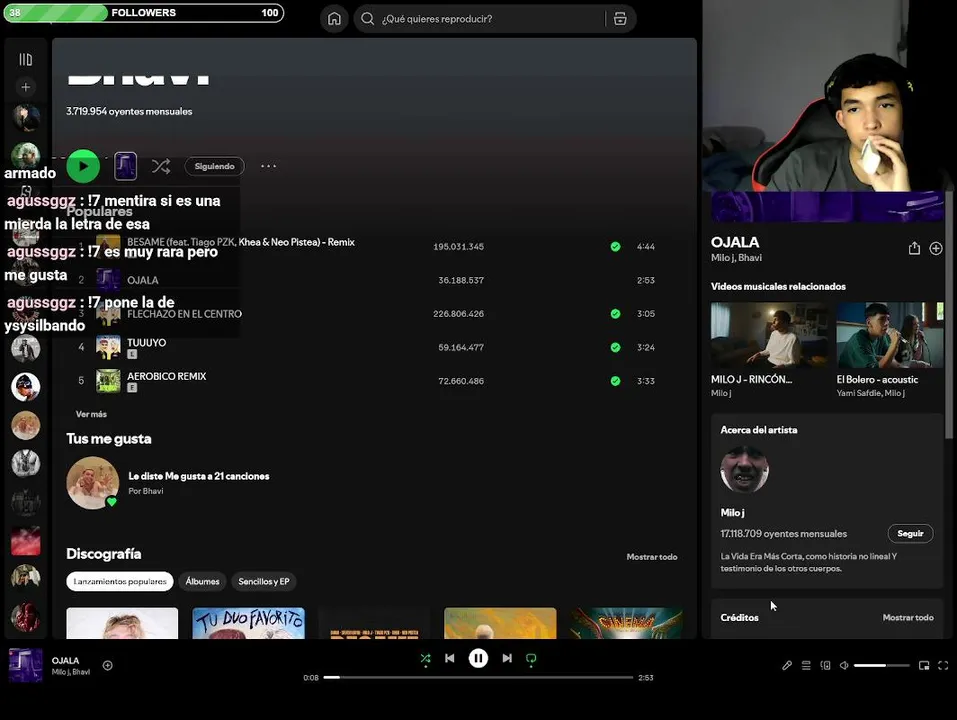Skip to previous track
This screenshot has height=720, width=957.
coord(450,658)
